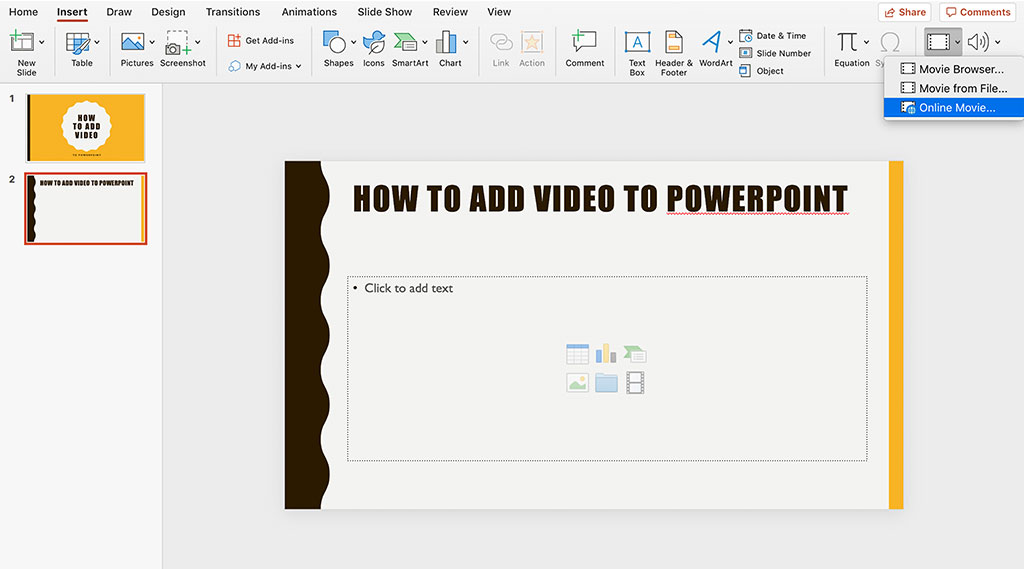
Task: Insert a SmartArt graphic
Action: pyautogui.click(x=406, y=42)
